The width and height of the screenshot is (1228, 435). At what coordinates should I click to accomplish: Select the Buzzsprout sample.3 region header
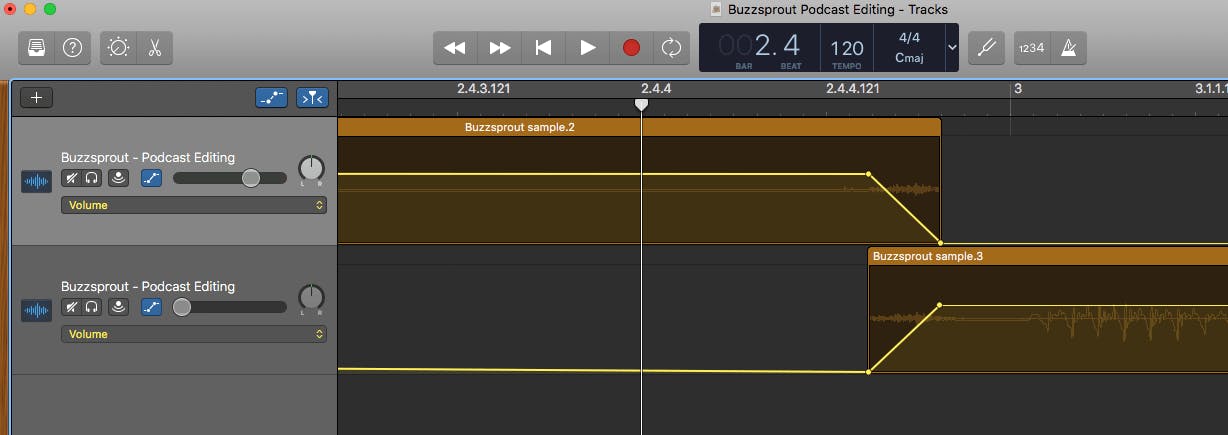tap(1040, 256)
